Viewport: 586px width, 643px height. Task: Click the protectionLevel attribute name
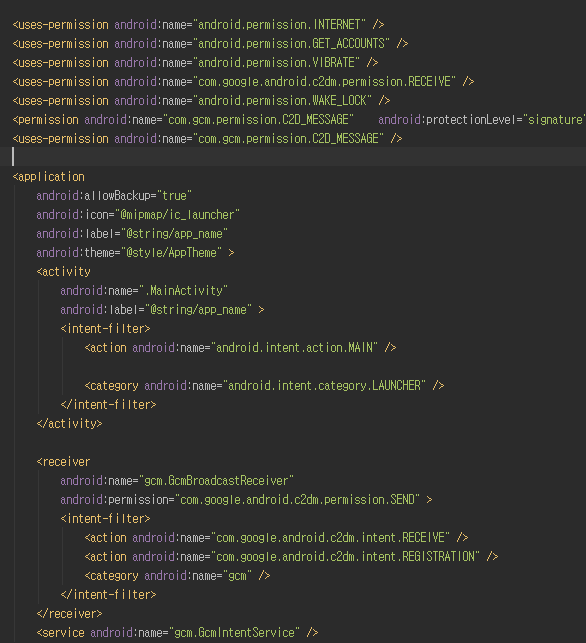pyautogui.click(x=473, y=120)
